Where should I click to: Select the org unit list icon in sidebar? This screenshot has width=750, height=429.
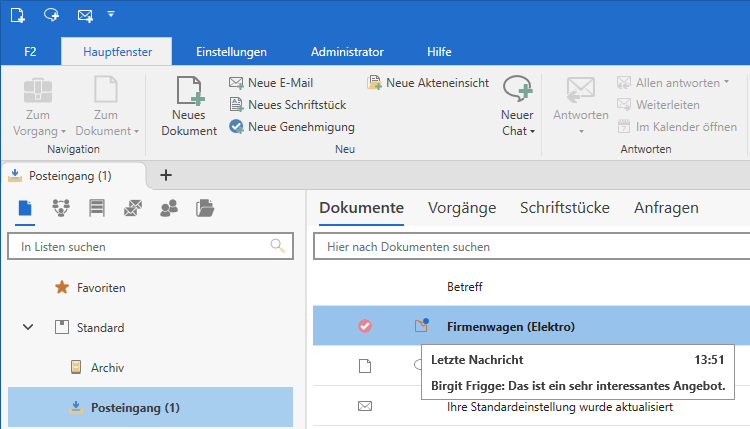coord(62,208)
